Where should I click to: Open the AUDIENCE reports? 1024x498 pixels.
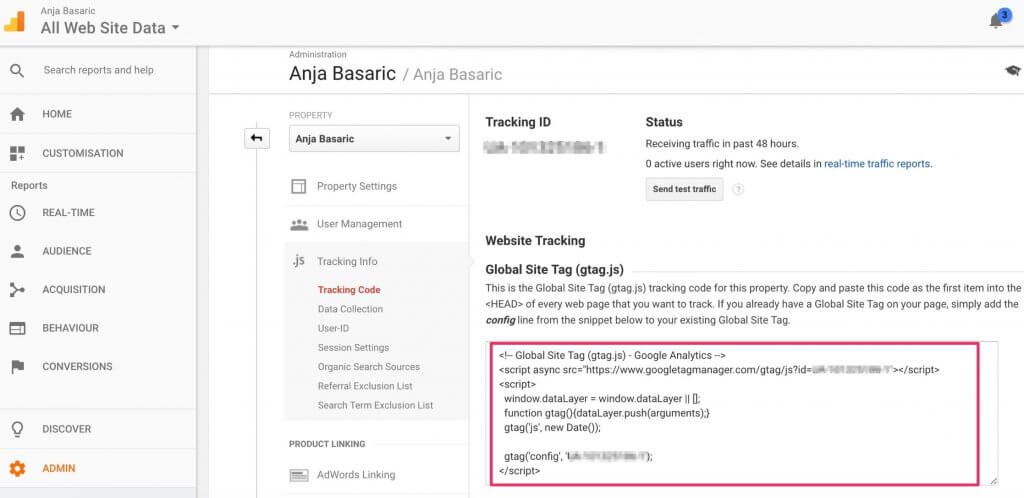click(67, 251)
